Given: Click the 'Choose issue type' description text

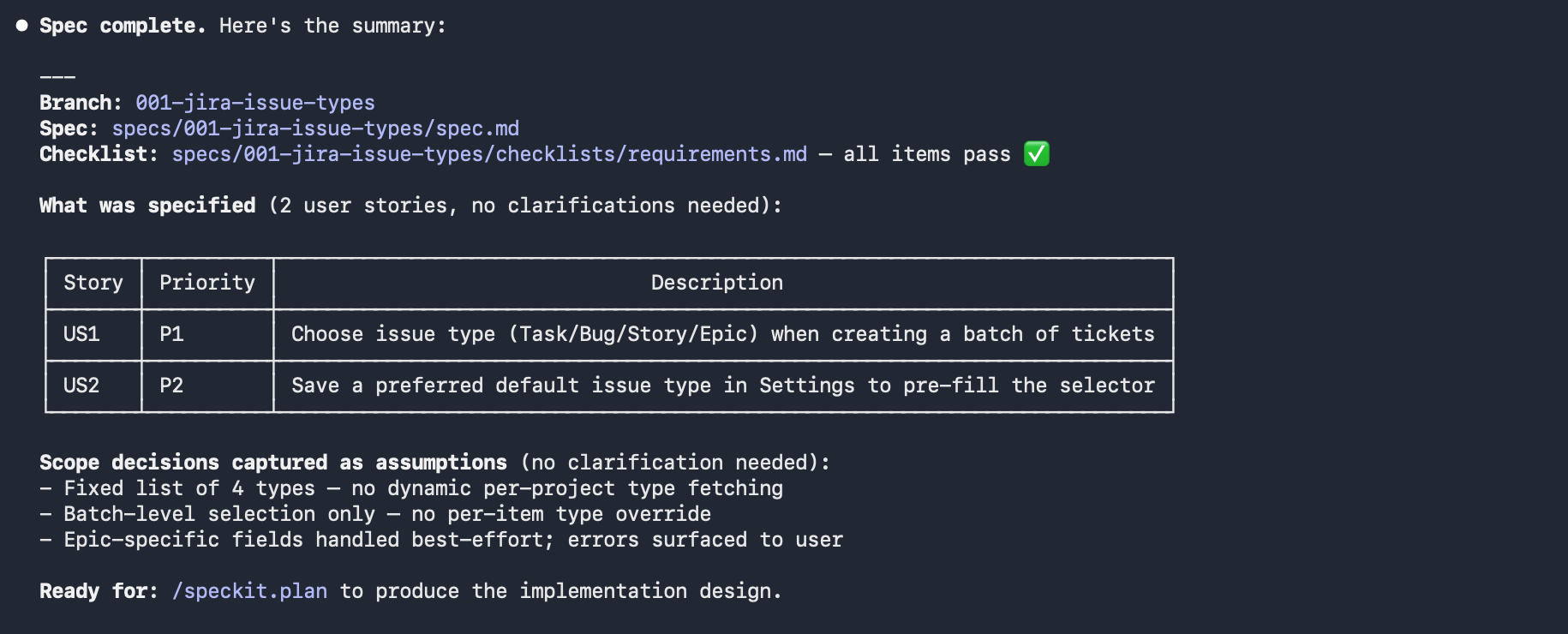Looking at the screenshot, I should 722,334.
